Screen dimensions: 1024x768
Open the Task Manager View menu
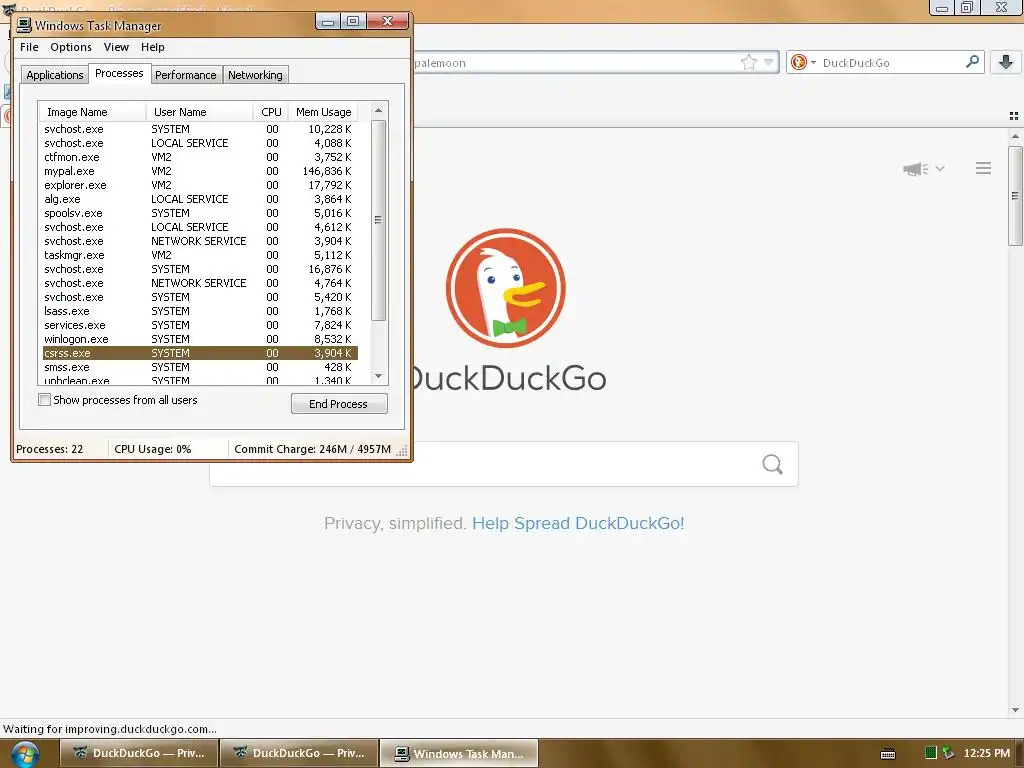pyautogui.click(x=116, y=47)
